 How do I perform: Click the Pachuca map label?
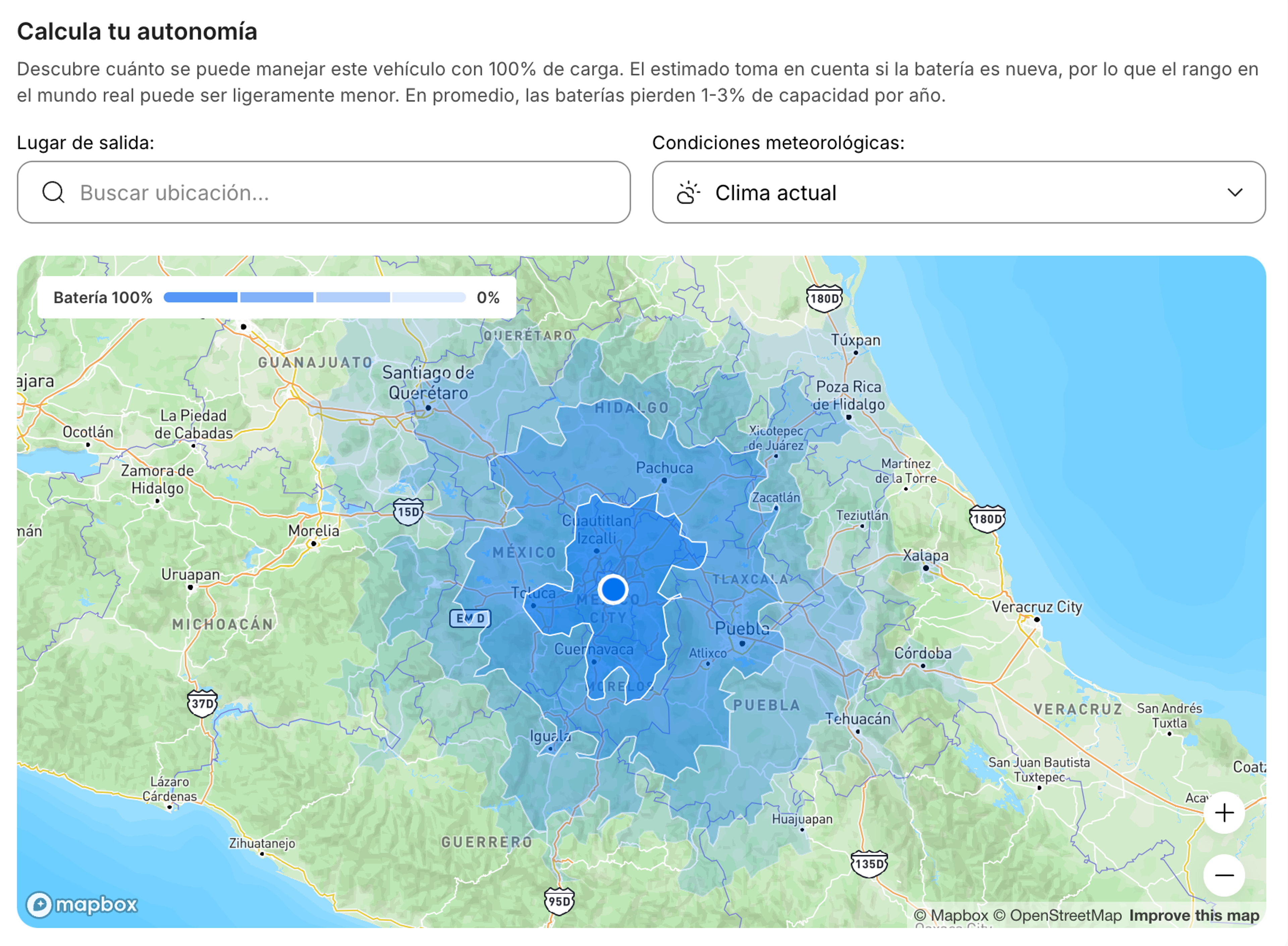coord(664,468)
